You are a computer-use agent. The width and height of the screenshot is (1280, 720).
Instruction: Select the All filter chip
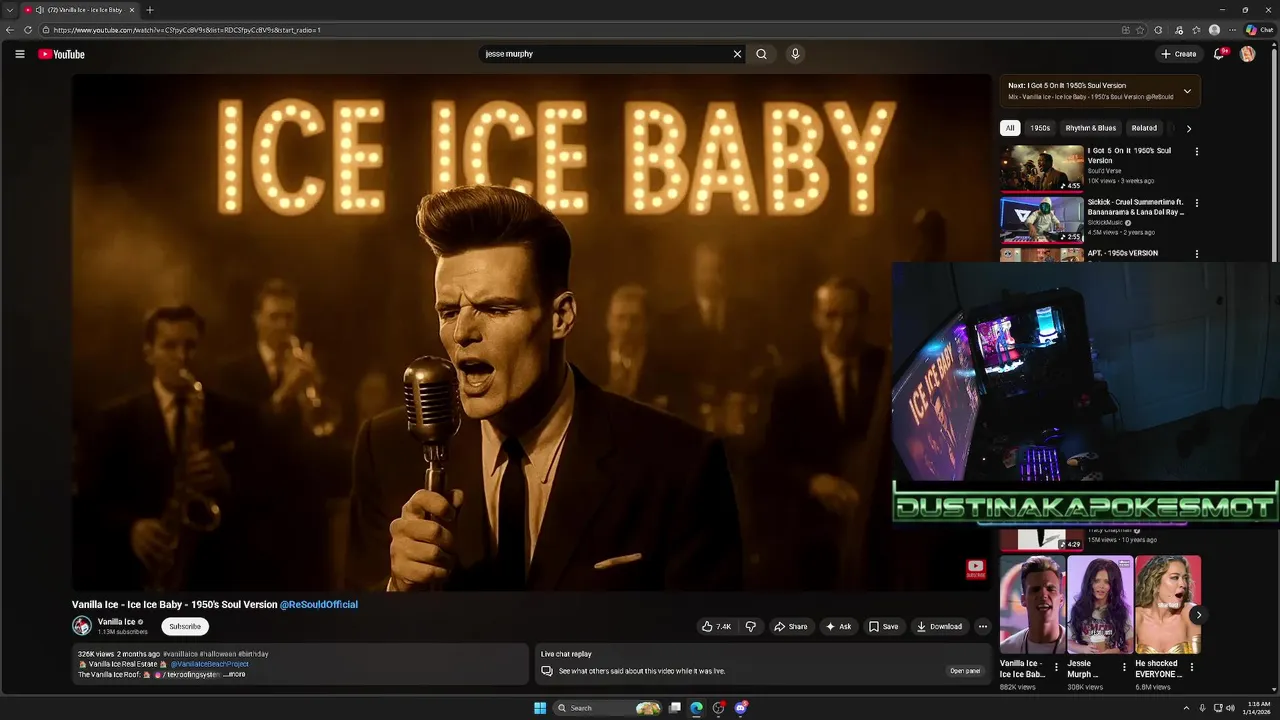coord(1010,128)
